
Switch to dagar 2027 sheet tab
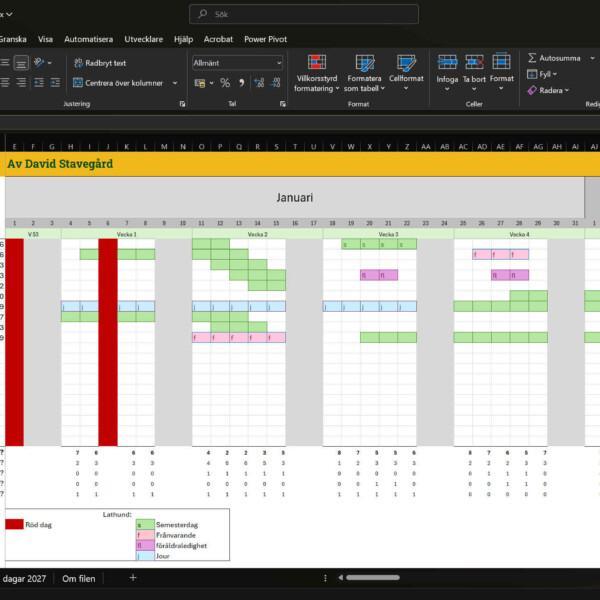24,579
